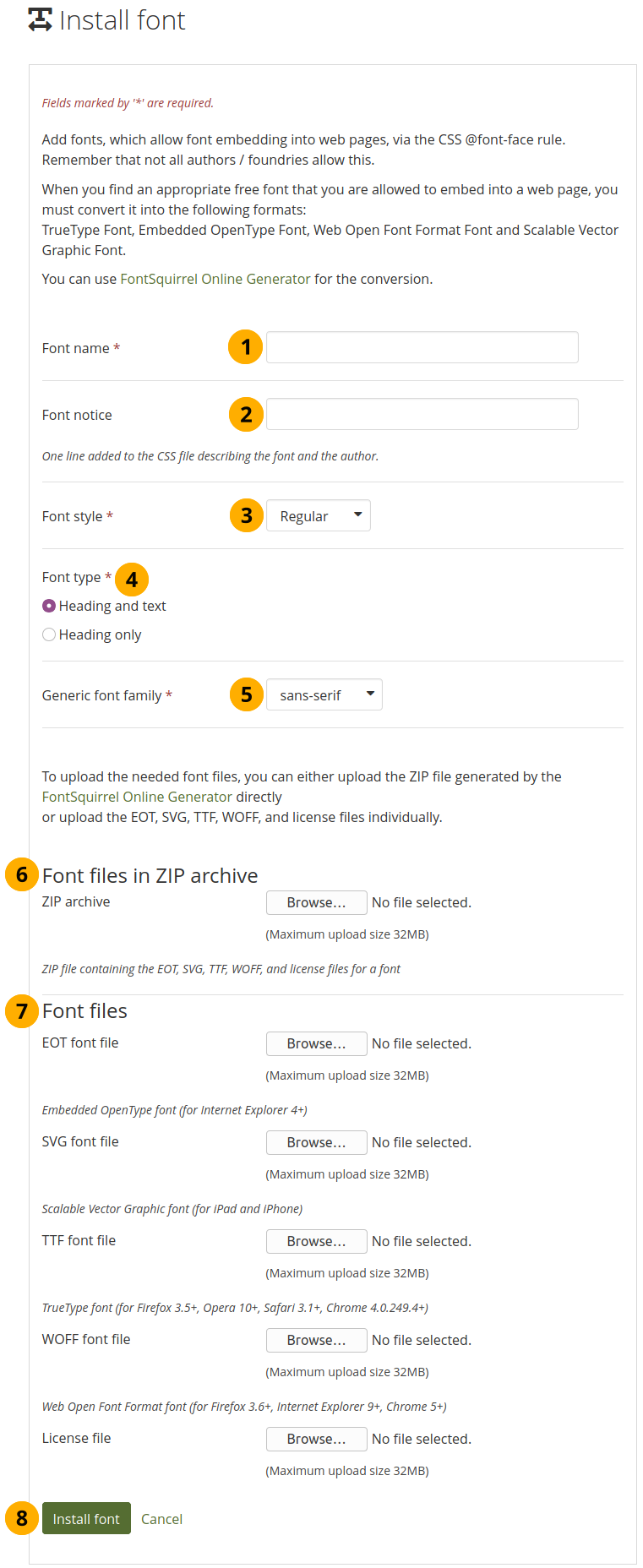Viewport: 643px width, 1568px height.
Task: Click the orange number 7 callout badge
Action: coord(22,1010)
